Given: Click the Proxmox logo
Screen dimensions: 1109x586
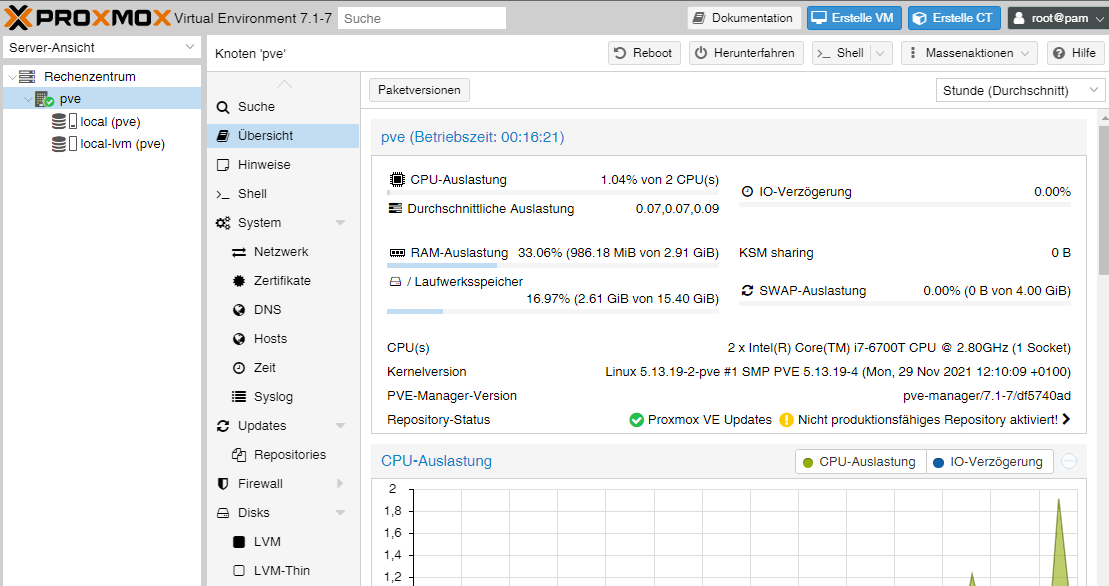Looking at the screenshot, I should [88, 18].
